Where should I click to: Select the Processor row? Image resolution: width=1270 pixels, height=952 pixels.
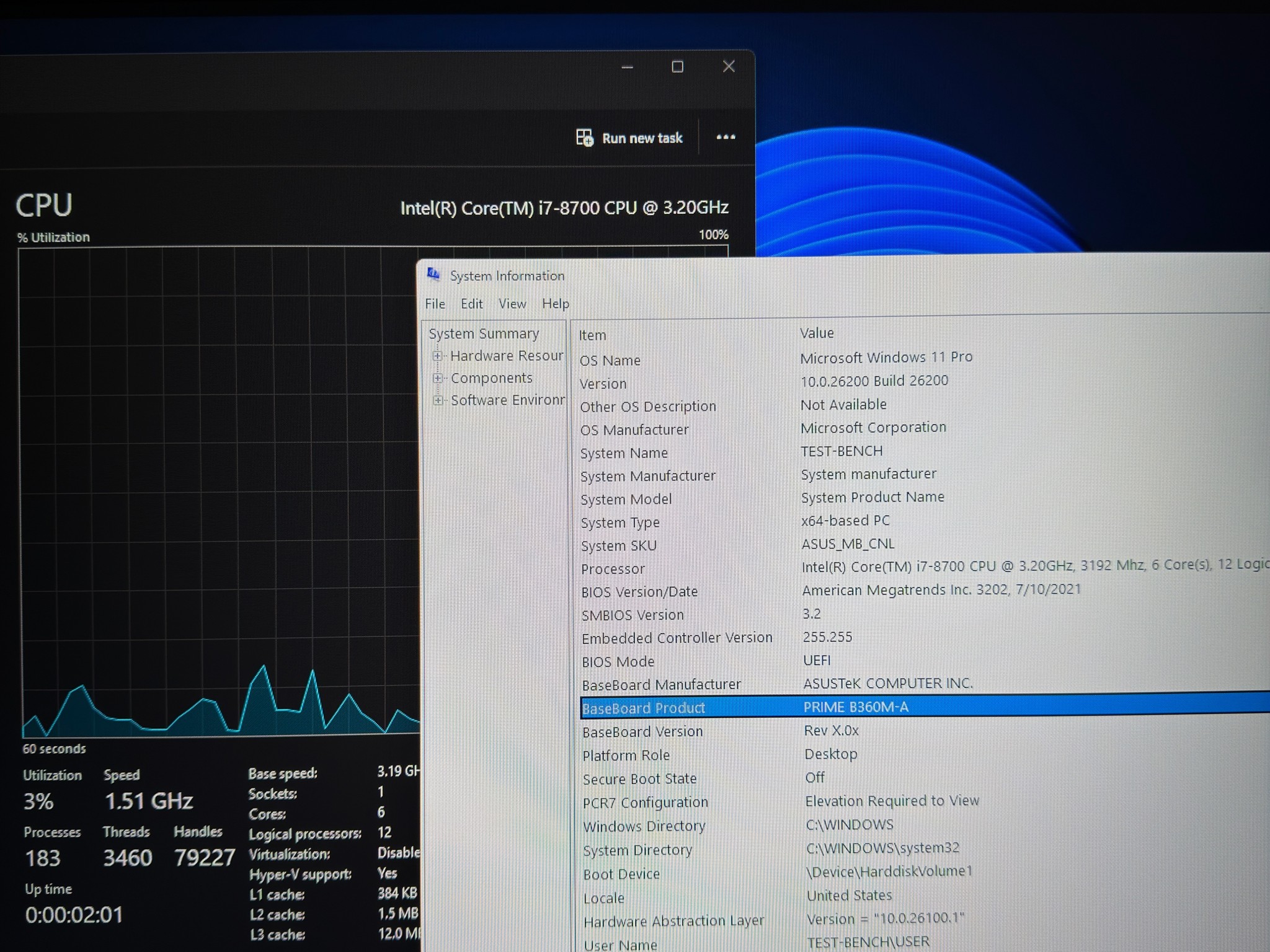[924, 567]
